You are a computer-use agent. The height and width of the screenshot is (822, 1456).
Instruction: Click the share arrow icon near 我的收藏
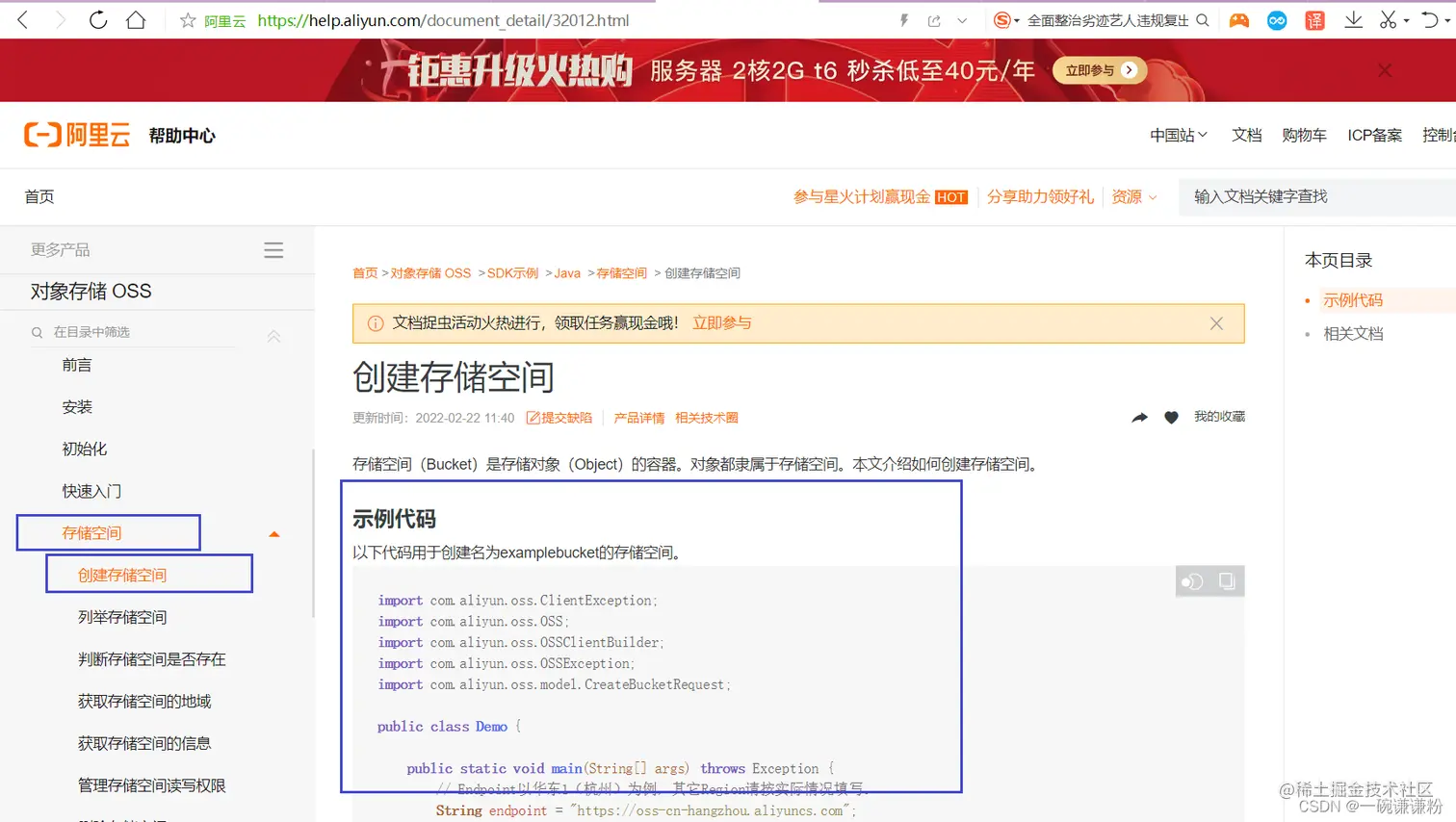click(1139, 417)
